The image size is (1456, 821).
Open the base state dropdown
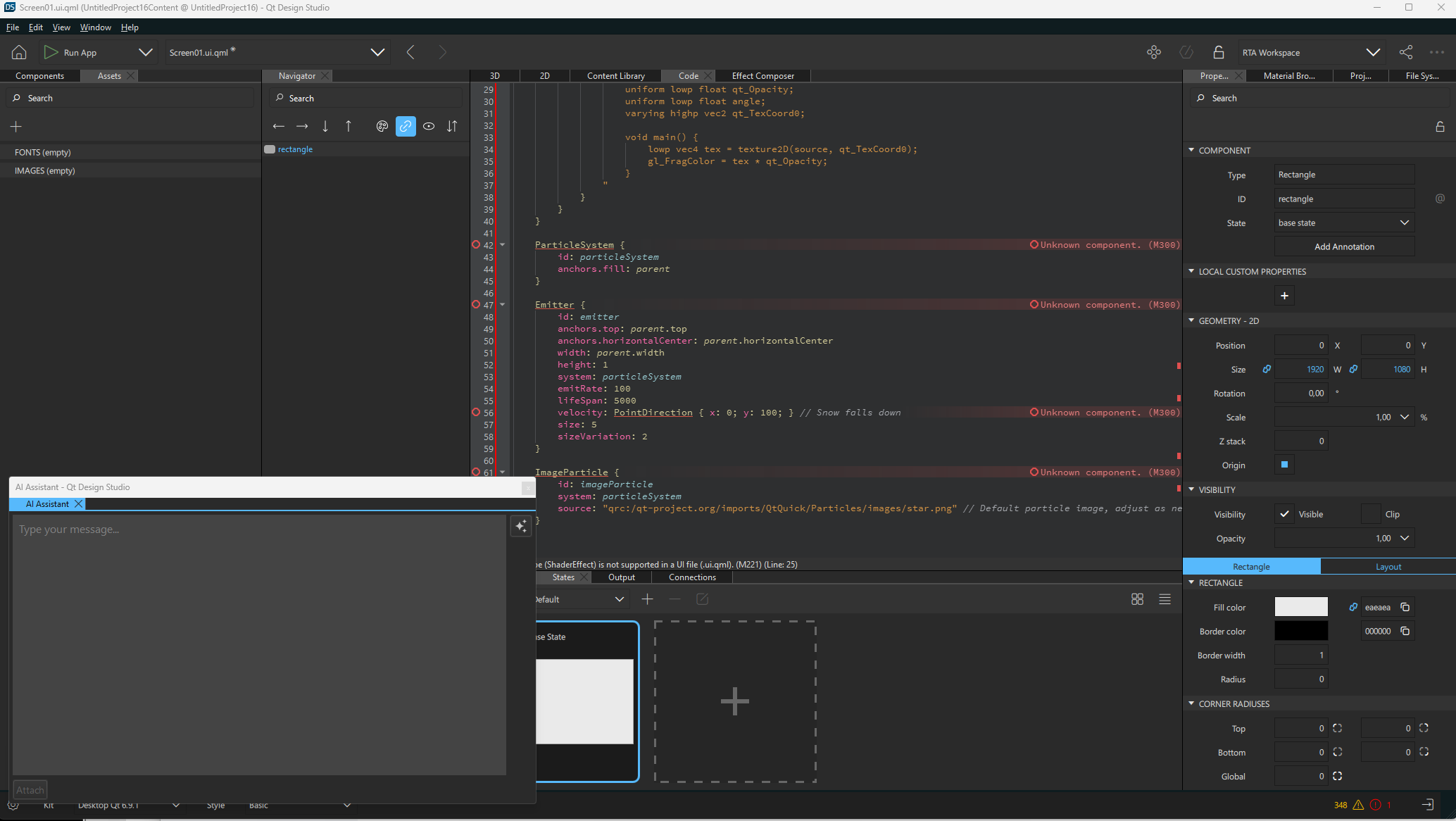1343,223
